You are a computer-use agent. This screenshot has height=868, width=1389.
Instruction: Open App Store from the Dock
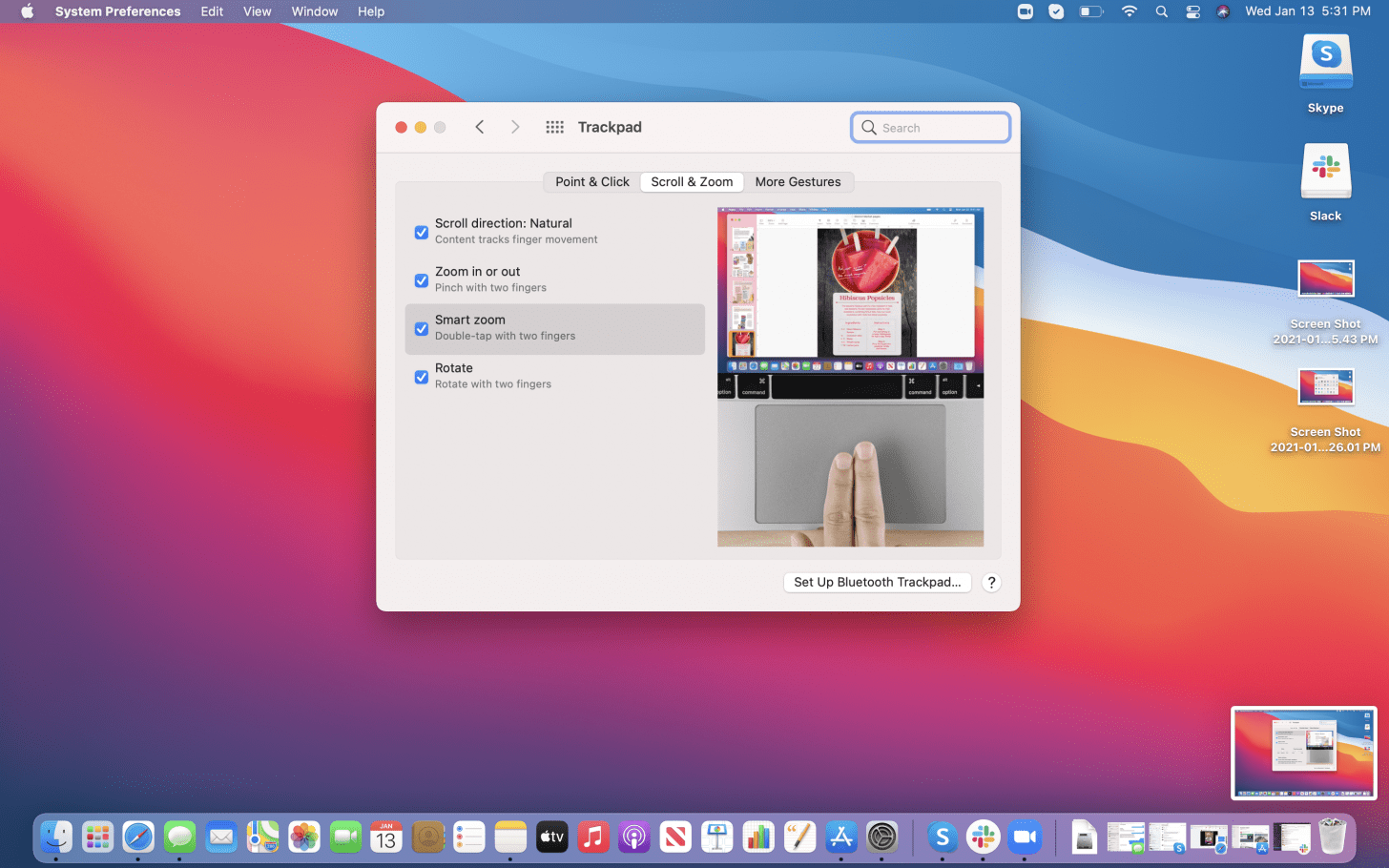840,837
